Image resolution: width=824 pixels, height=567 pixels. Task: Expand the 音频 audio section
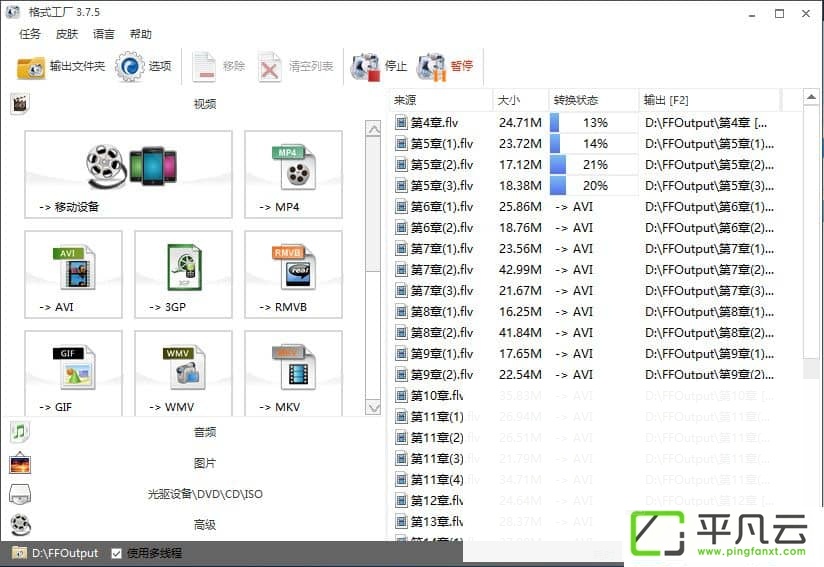[204, 432]
